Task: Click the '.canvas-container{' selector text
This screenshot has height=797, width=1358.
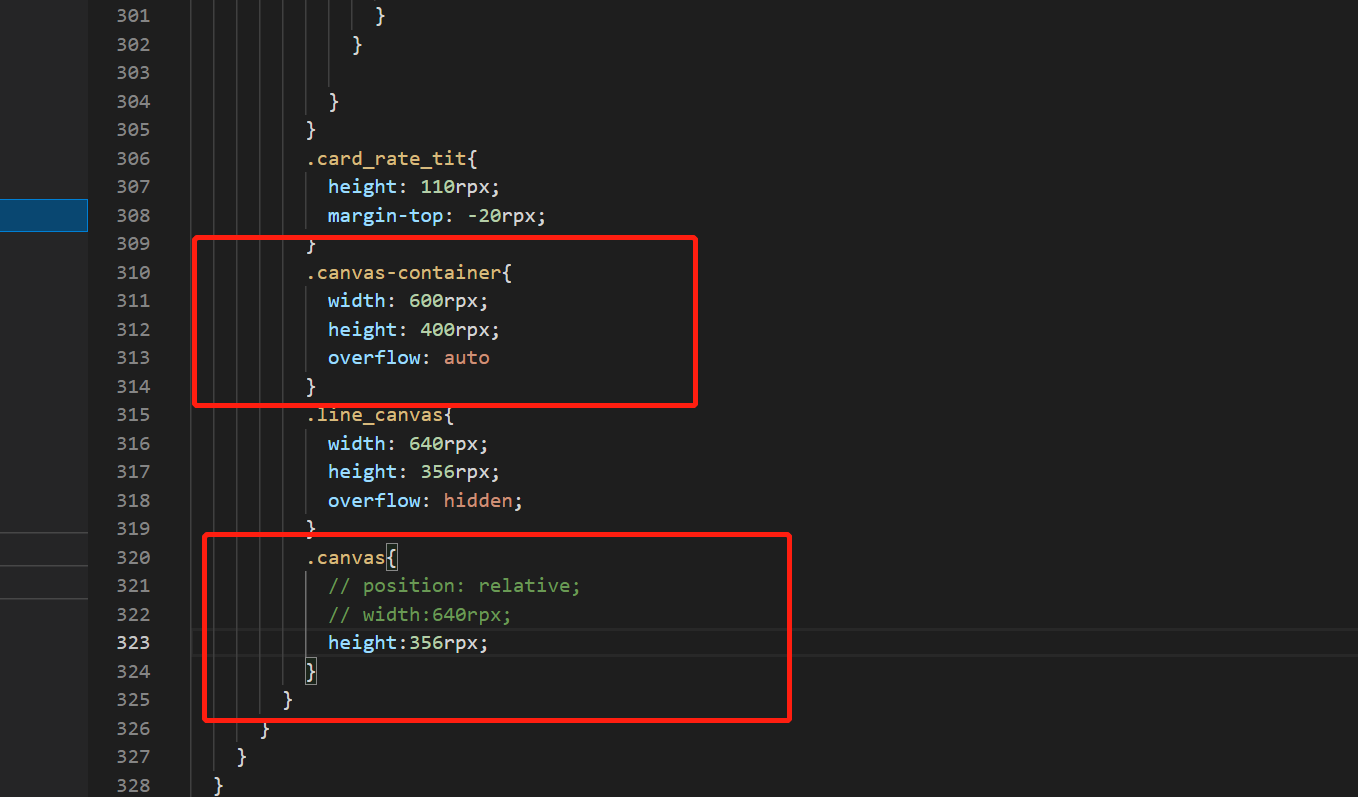Action: click(x=409, y=272)
